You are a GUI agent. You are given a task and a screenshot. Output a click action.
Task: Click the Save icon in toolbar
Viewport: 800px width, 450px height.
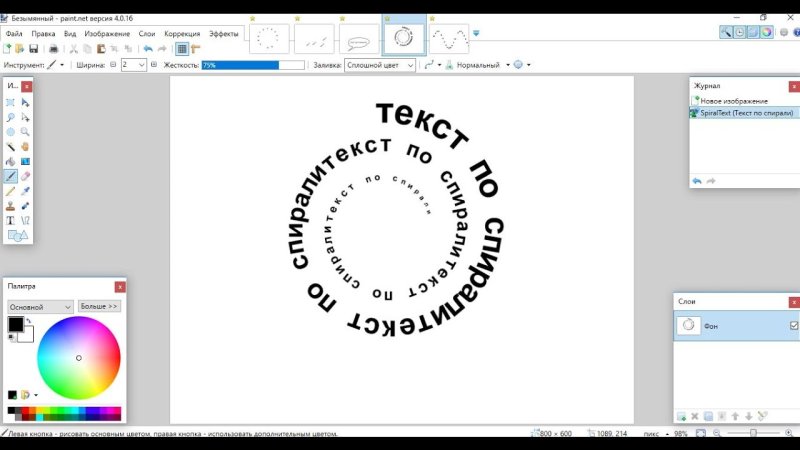click(x=33, y=49)
